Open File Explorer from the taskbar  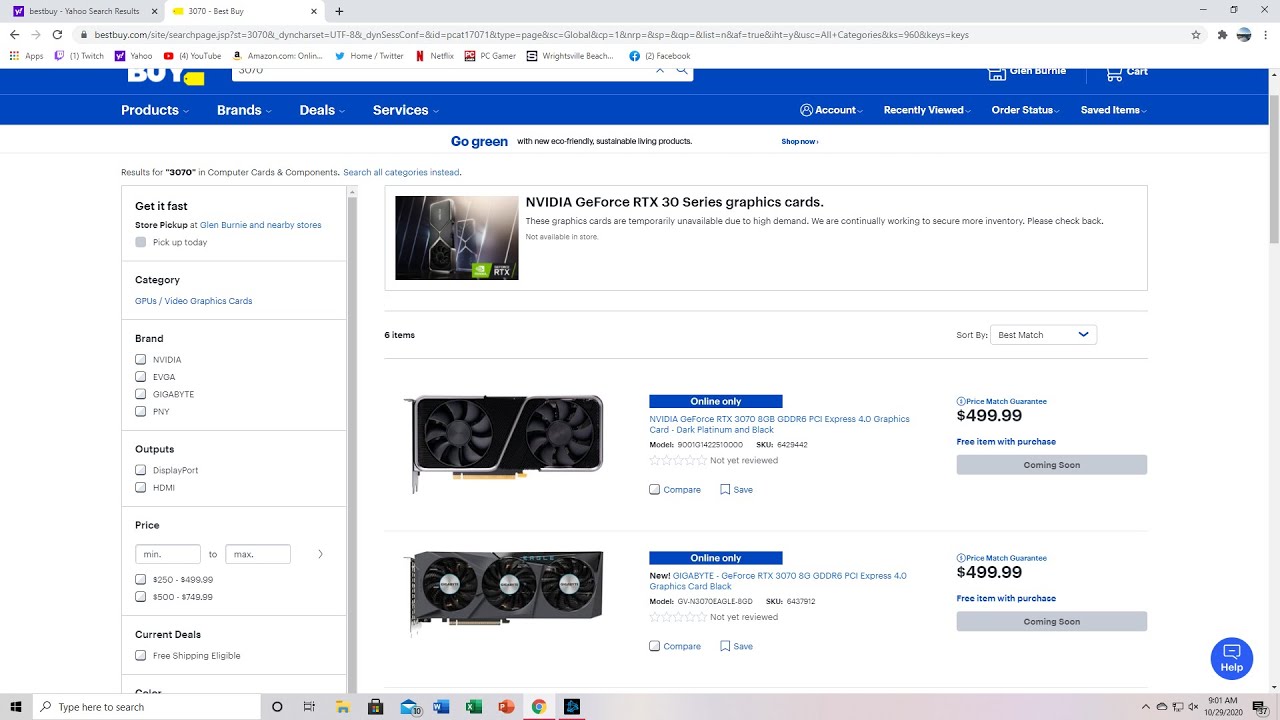pos(342,707)
